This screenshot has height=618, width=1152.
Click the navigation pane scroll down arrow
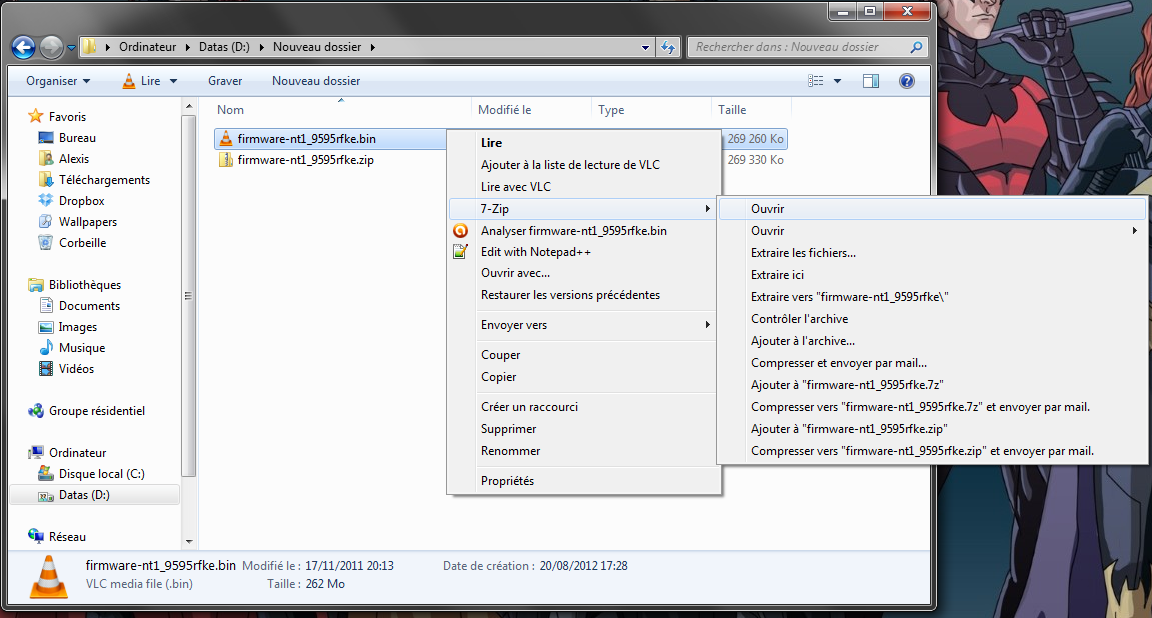click(189, 542)
